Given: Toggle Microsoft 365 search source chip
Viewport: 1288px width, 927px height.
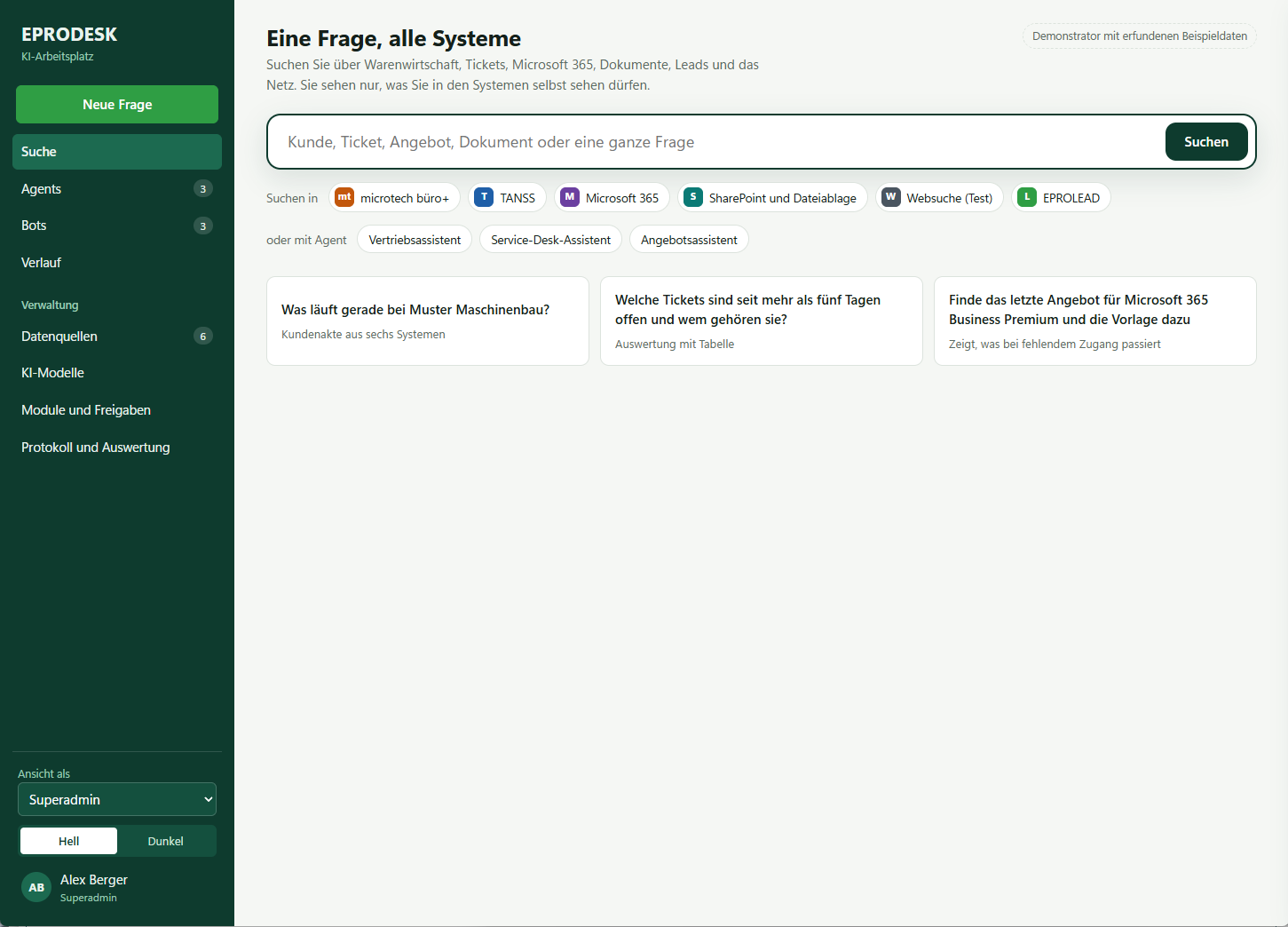Looking at the screenshot, I should [x=612, y=197].
